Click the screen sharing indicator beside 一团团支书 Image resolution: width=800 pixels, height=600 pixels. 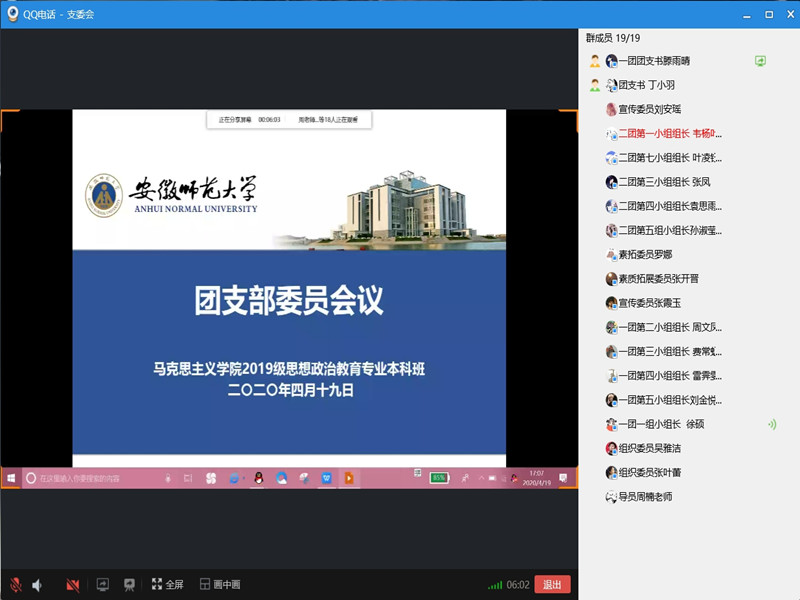coord(760,61)
